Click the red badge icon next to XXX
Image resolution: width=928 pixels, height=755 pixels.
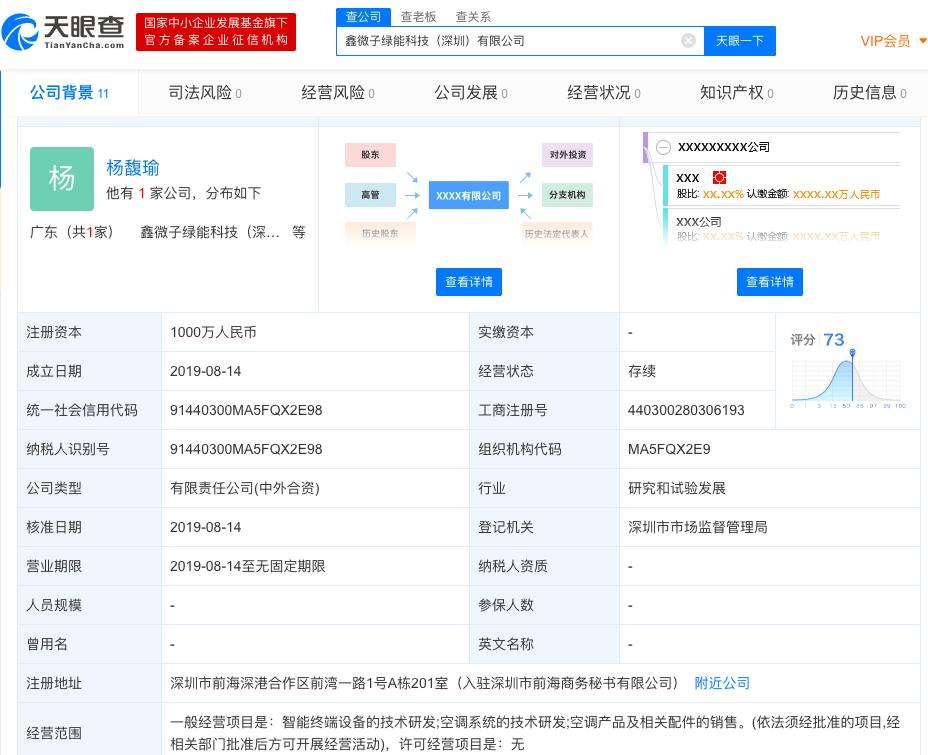point(719,178)
